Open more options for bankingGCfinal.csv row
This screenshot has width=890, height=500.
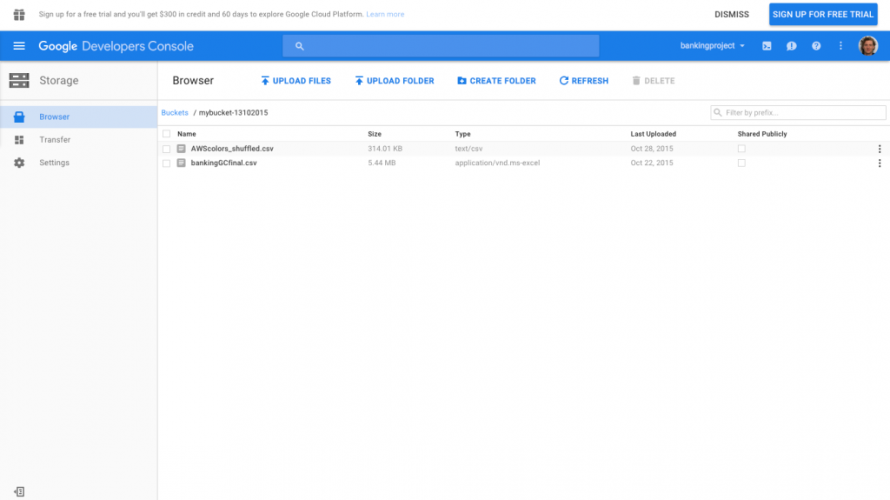[x=879, y=163]
